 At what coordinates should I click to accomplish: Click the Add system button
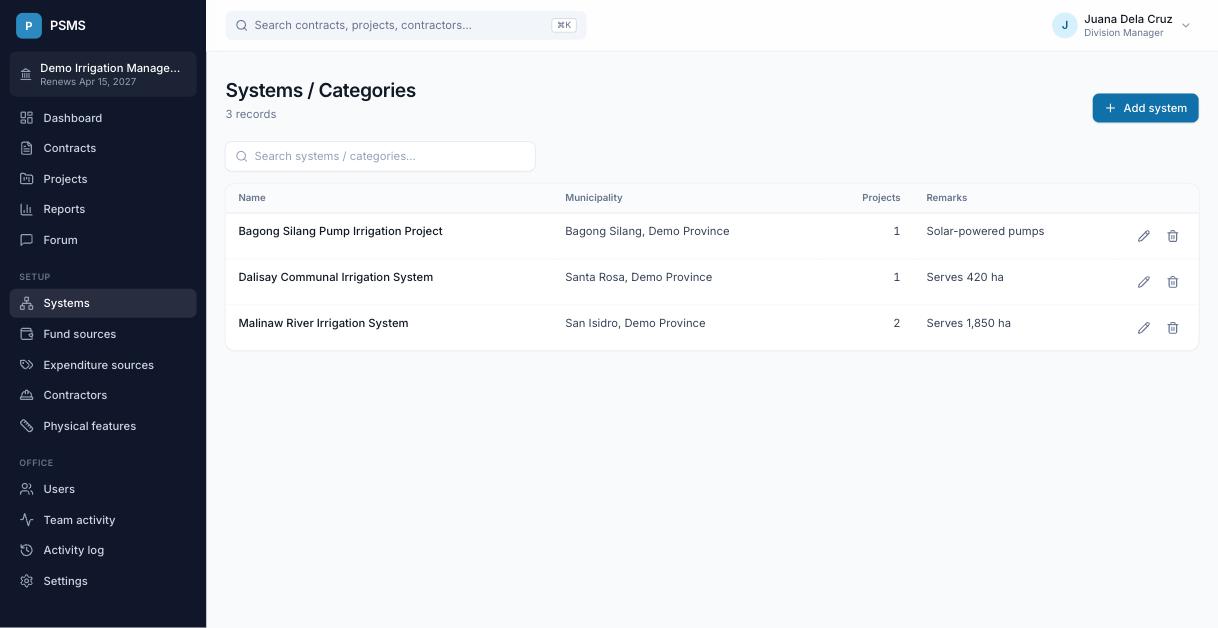[1145, 108]
